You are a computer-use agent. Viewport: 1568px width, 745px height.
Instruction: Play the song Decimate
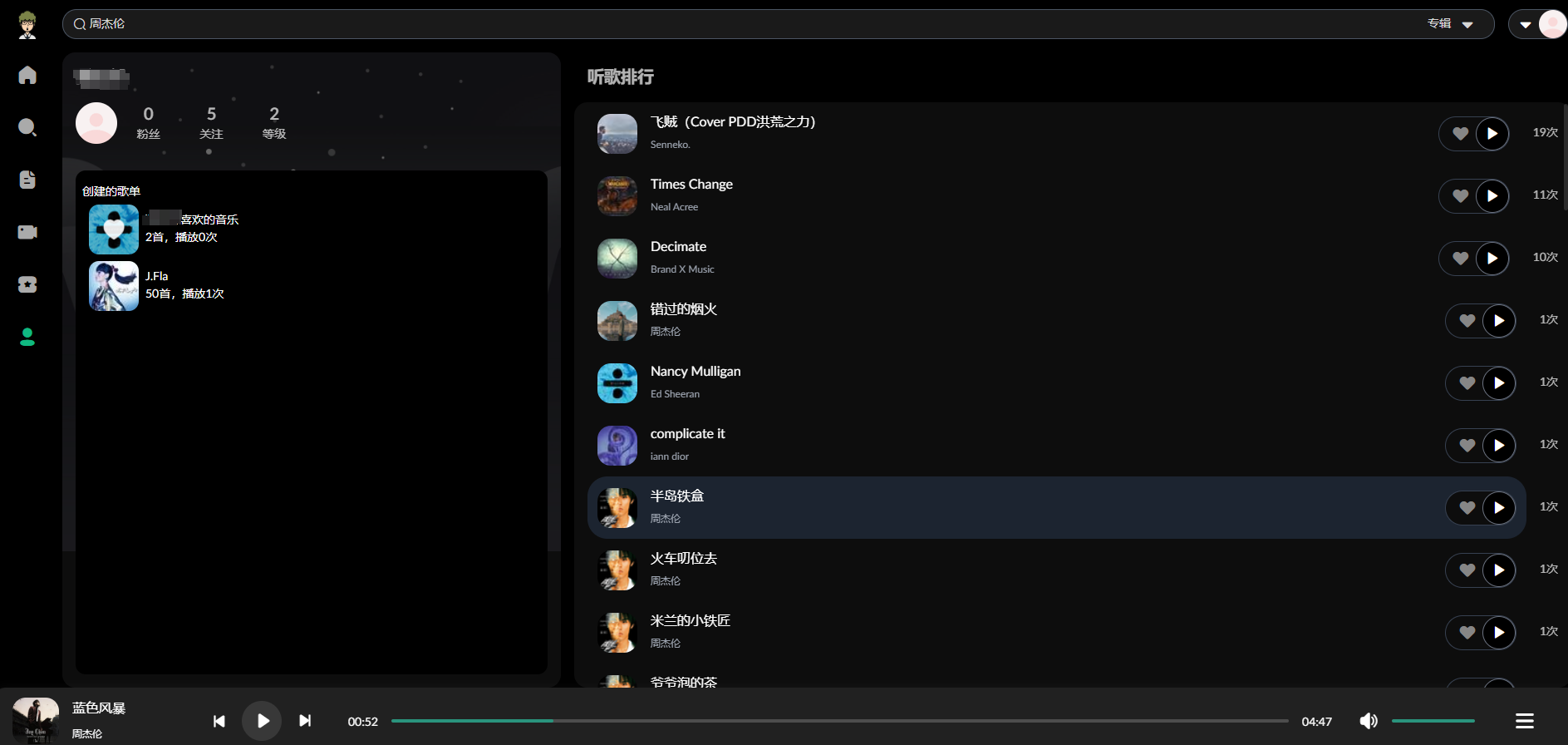tap(1492, 259)
